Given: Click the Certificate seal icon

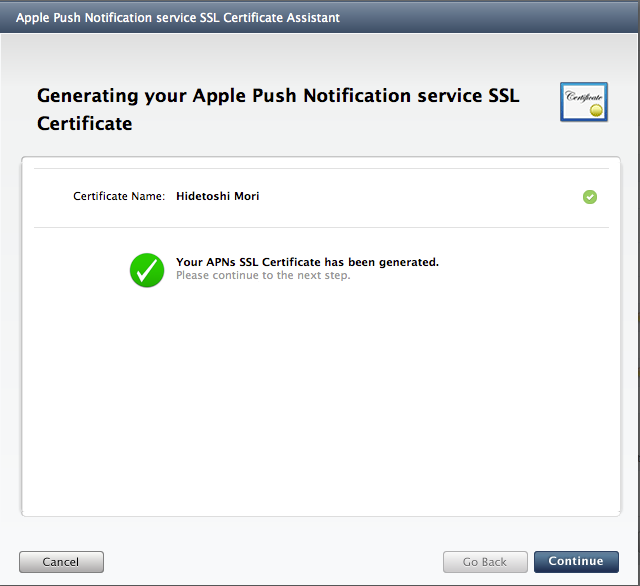Looking at the screenshot, I should 584,102.
